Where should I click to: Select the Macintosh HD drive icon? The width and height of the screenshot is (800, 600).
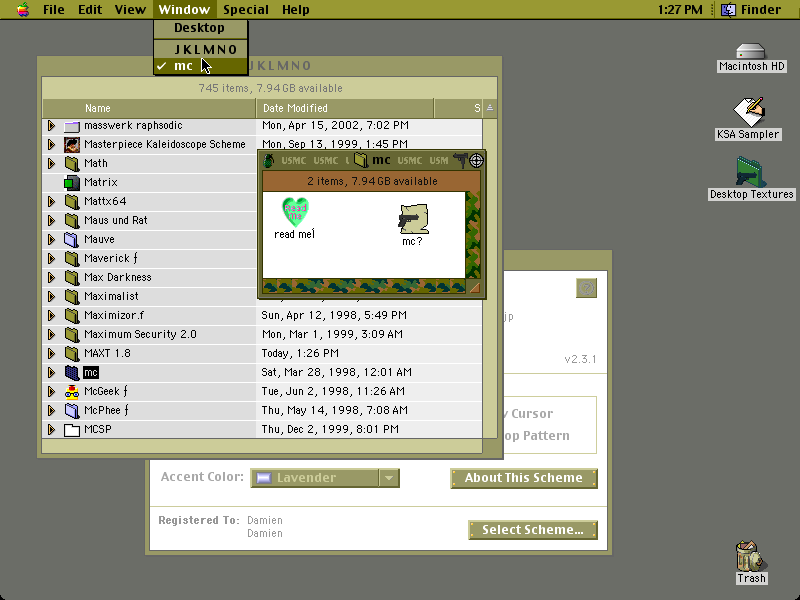[751, 52]
